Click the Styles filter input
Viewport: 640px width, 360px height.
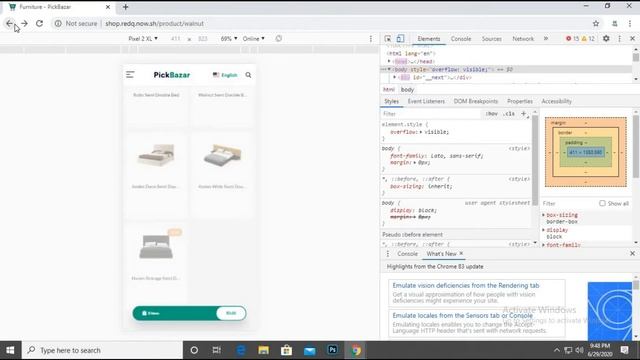pyautogui.click(x=431, y=113)
